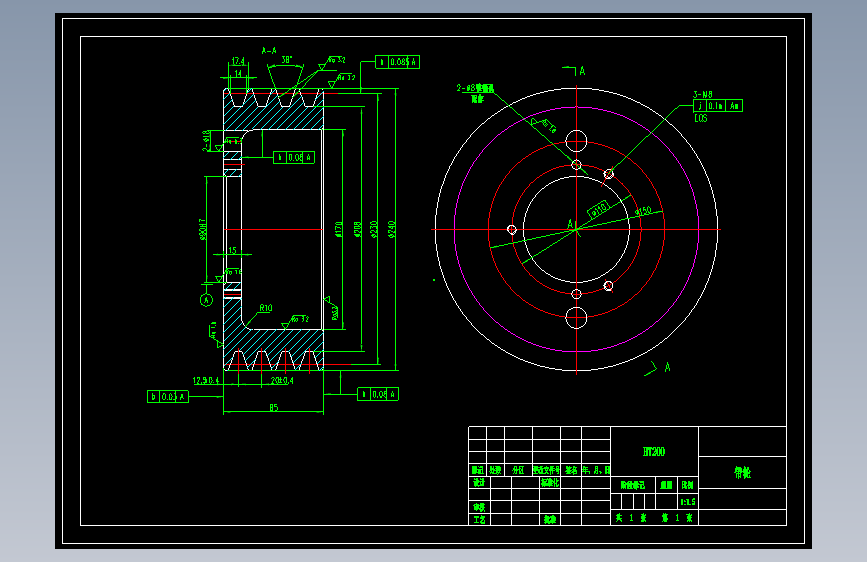Select the circled datum A symbol

206,300
